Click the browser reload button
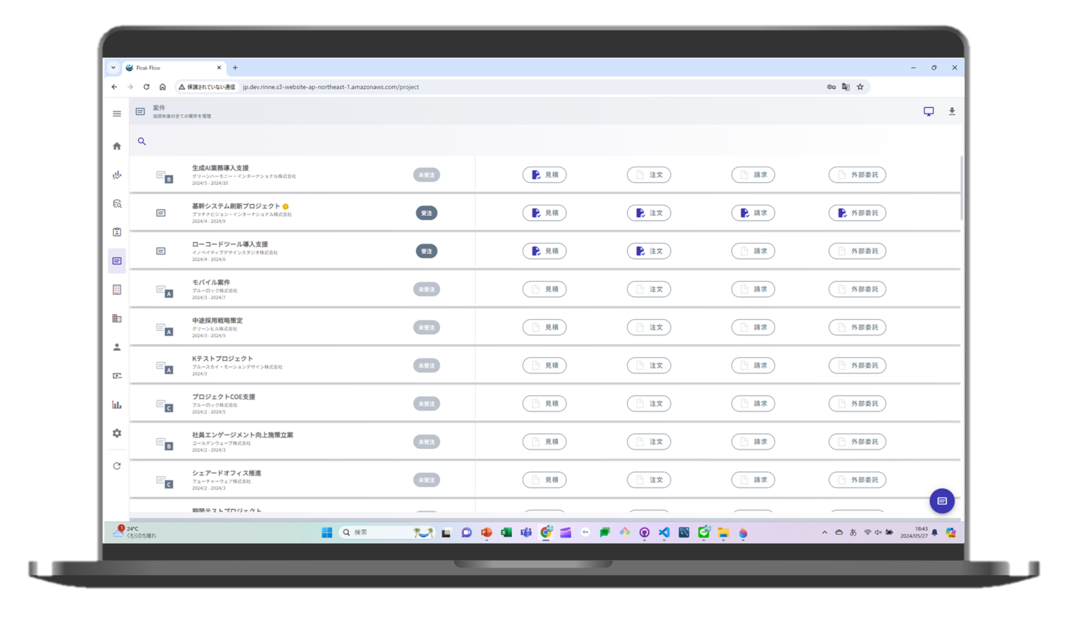 [146, 87]
